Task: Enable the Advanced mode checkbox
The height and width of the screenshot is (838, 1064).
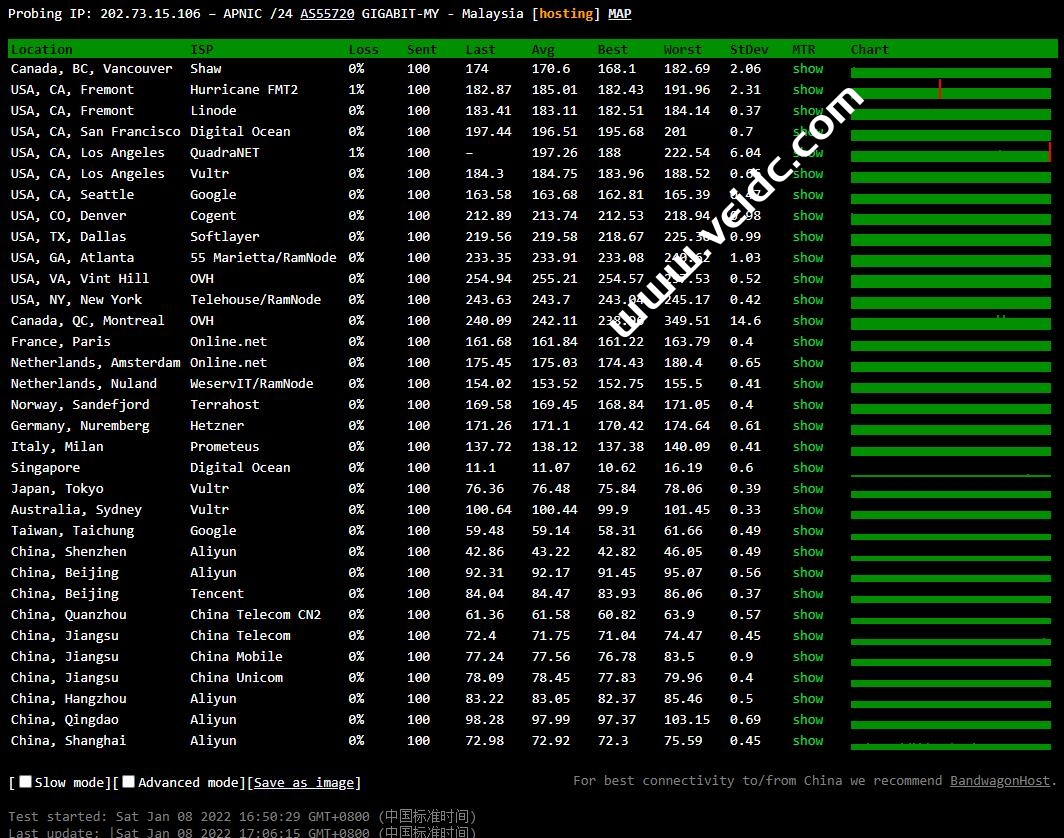Action: coord(128,782)
